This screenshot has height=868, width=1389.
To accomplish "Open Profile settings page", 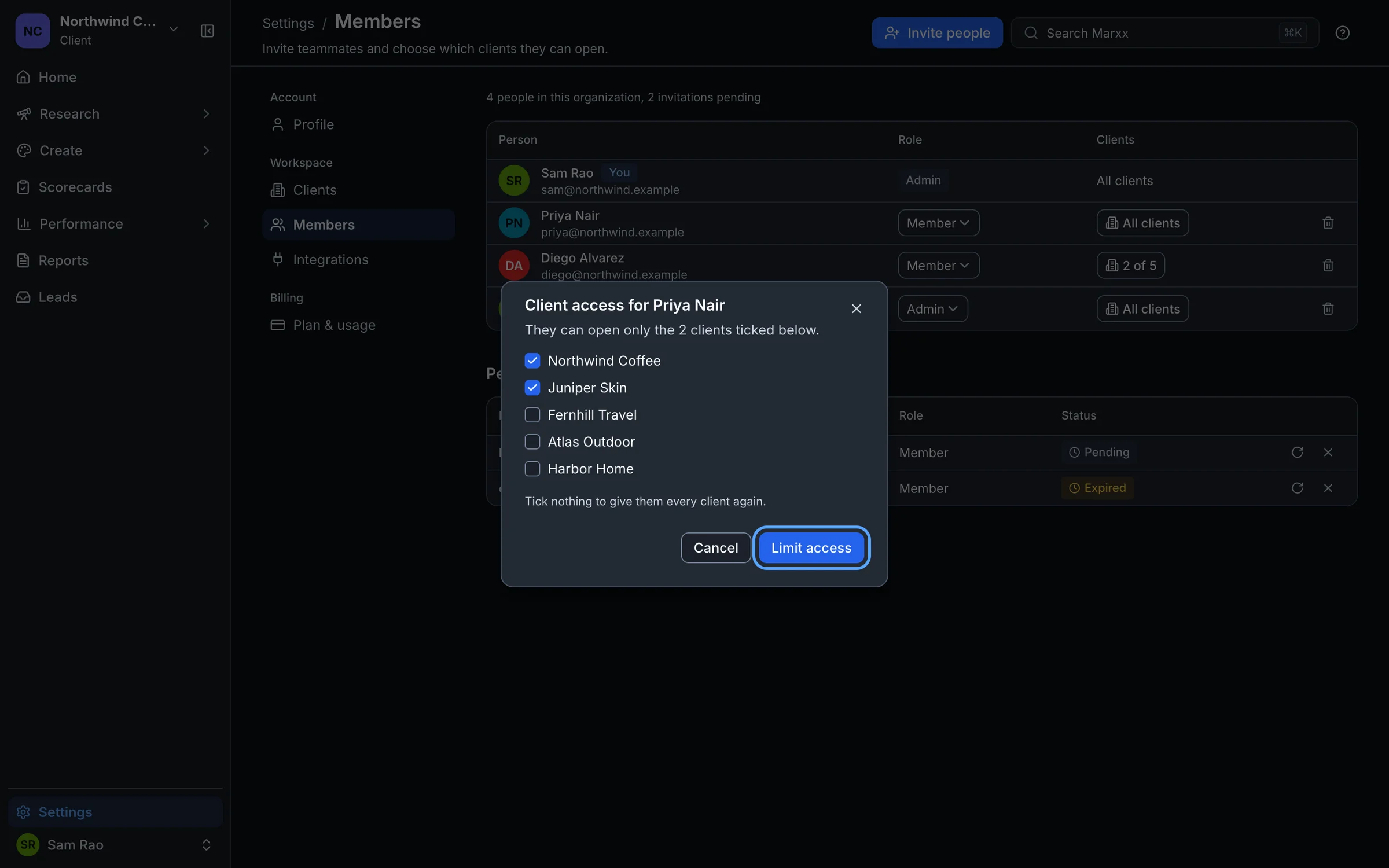I will pos(358,124).
